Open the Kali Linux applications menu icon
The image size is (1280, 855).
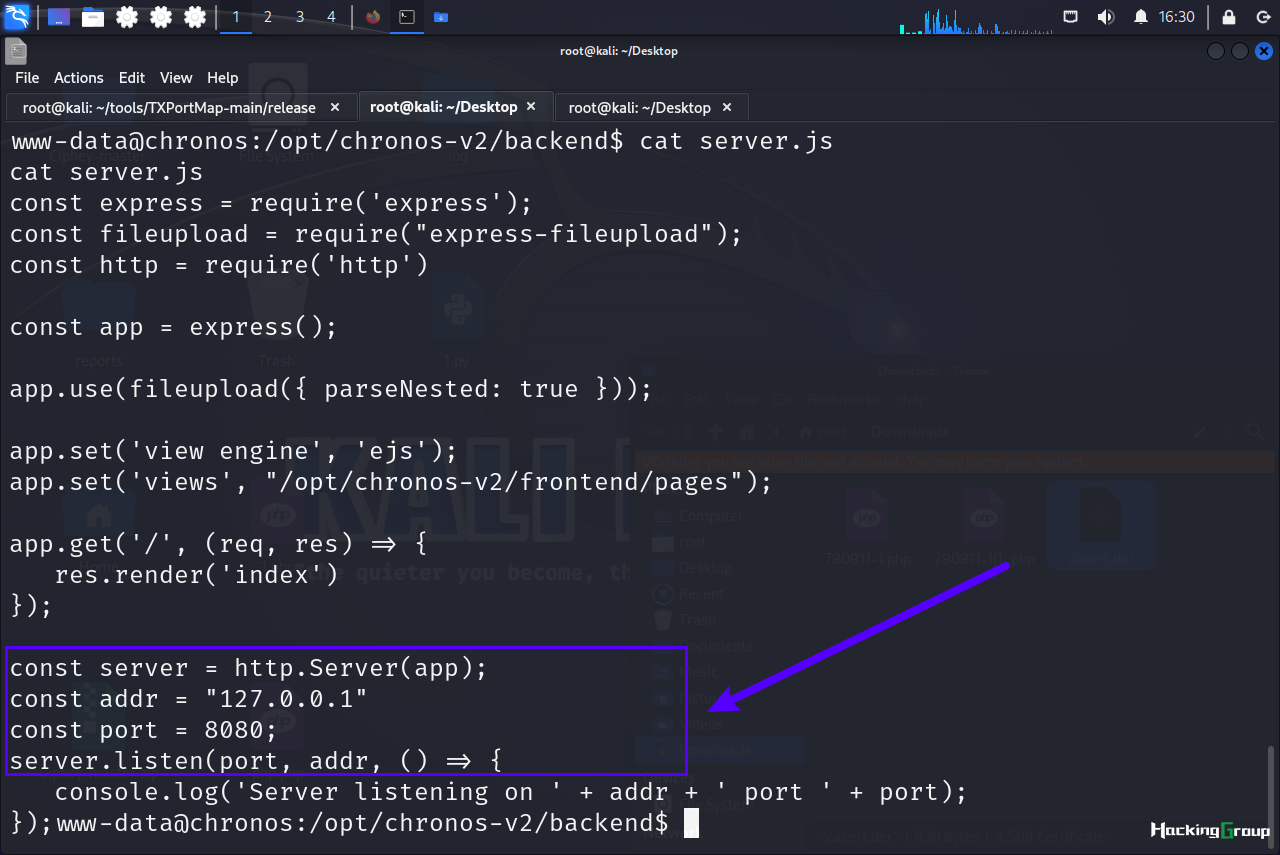pos(17,17)
